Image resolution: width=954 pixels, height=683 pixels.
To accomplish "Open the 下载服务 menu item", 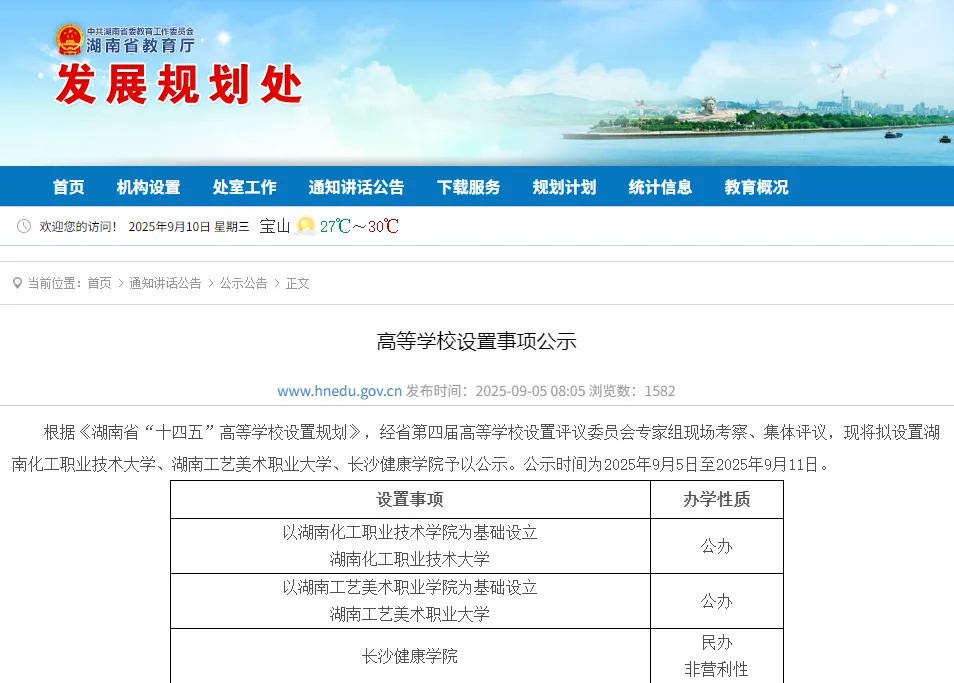I will [468, 187].
